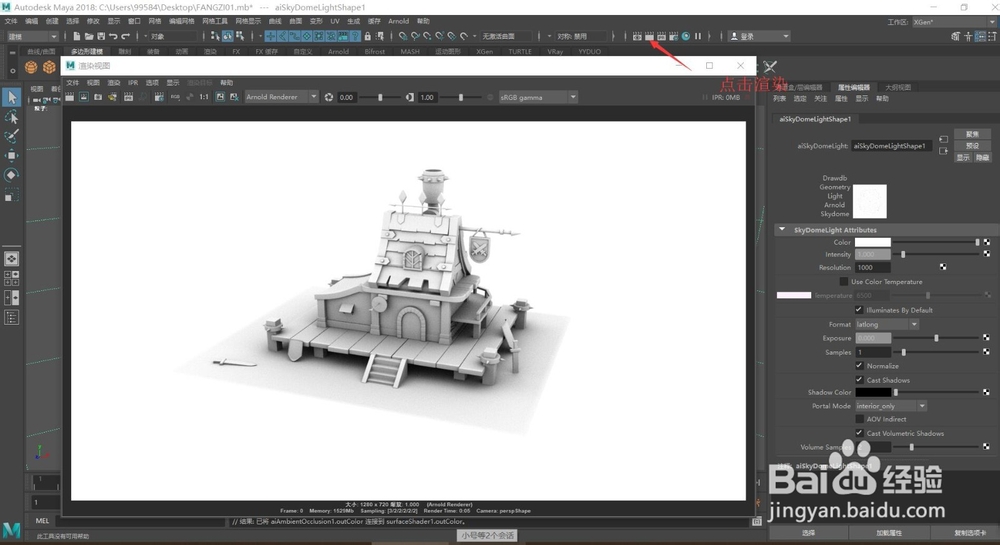Click the Intensity attribute map button
The image size is (1000, 545).
987,254
